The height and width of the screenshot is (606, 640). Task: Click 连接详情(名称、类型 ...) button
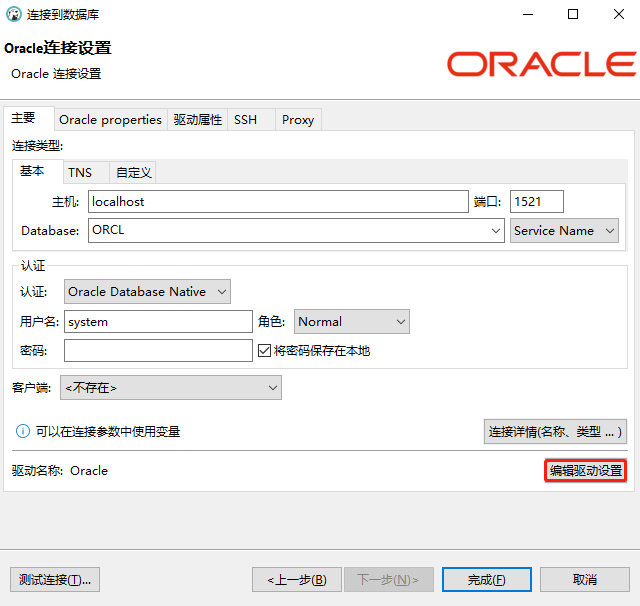coord(555,431)
